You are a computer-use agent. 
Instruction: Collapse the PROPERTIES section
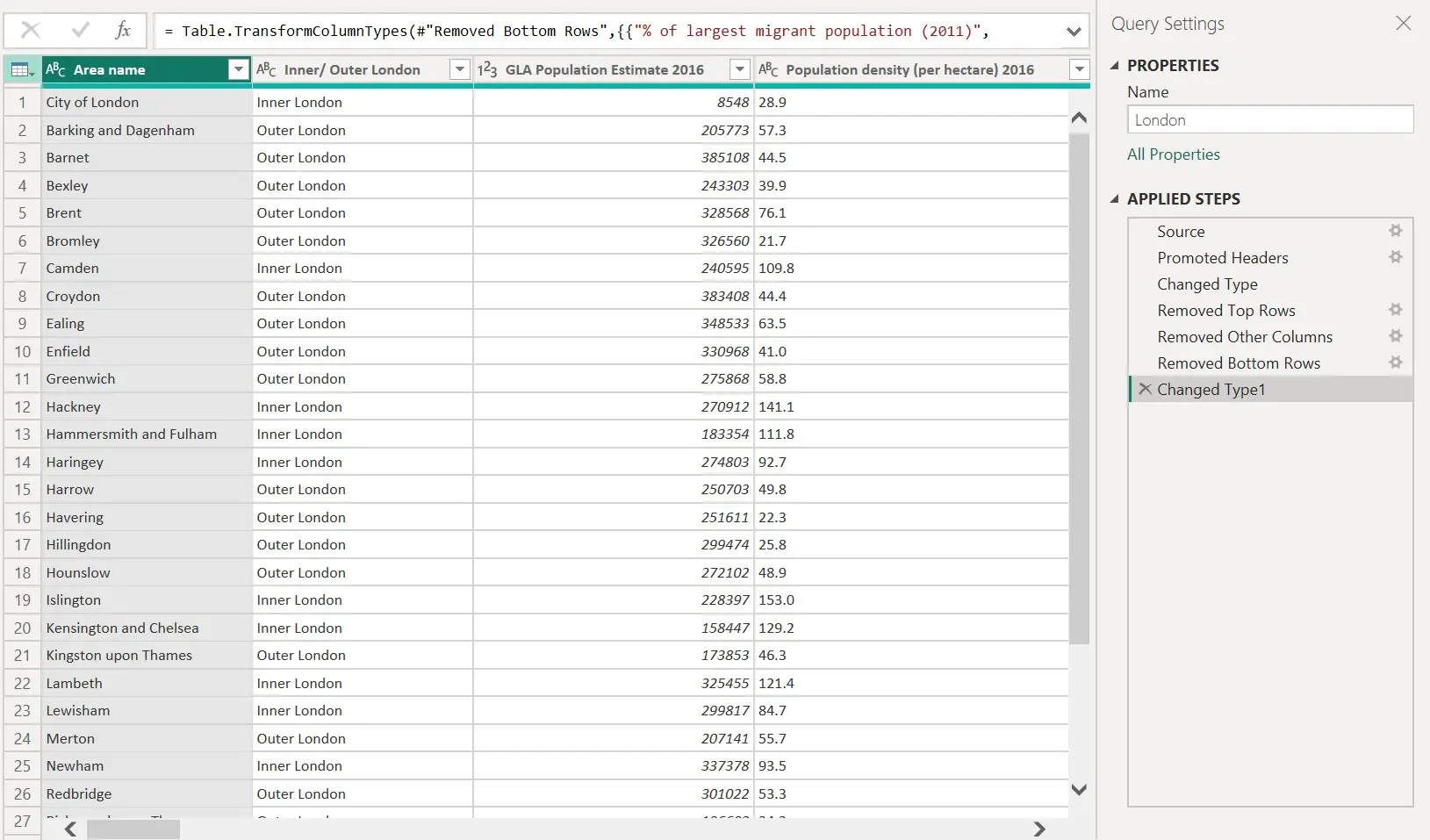point(1114,65)
